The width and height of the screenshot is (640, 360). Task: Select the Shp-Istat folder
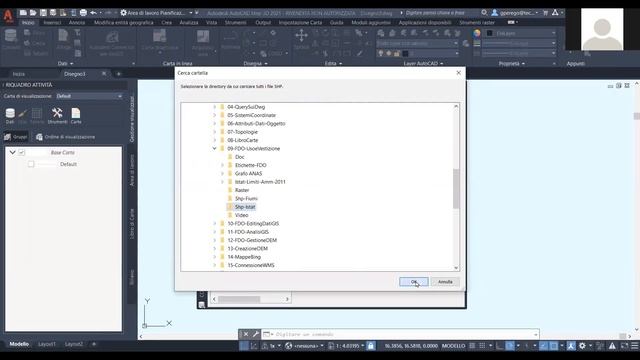click(245, 207)
